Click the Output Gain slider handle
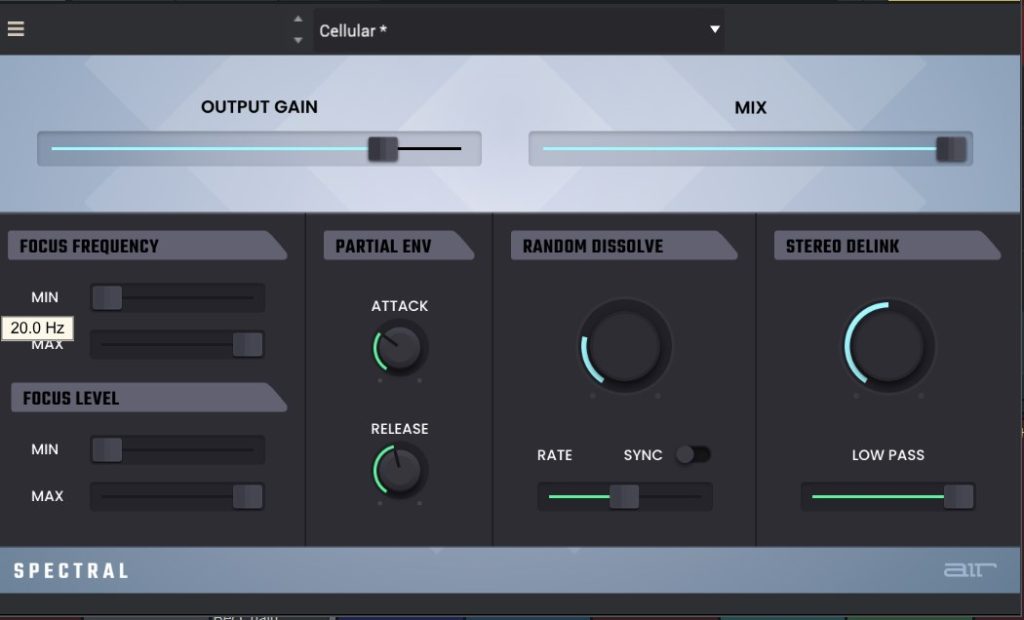 click(x=382, y=149)
